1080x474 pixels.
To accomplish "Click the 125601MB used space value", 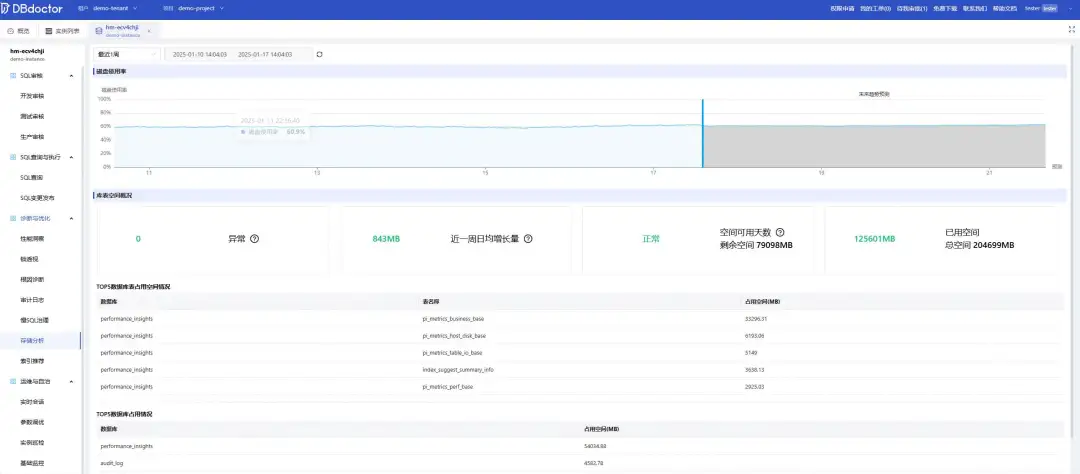I will click(x=874, y=238).
